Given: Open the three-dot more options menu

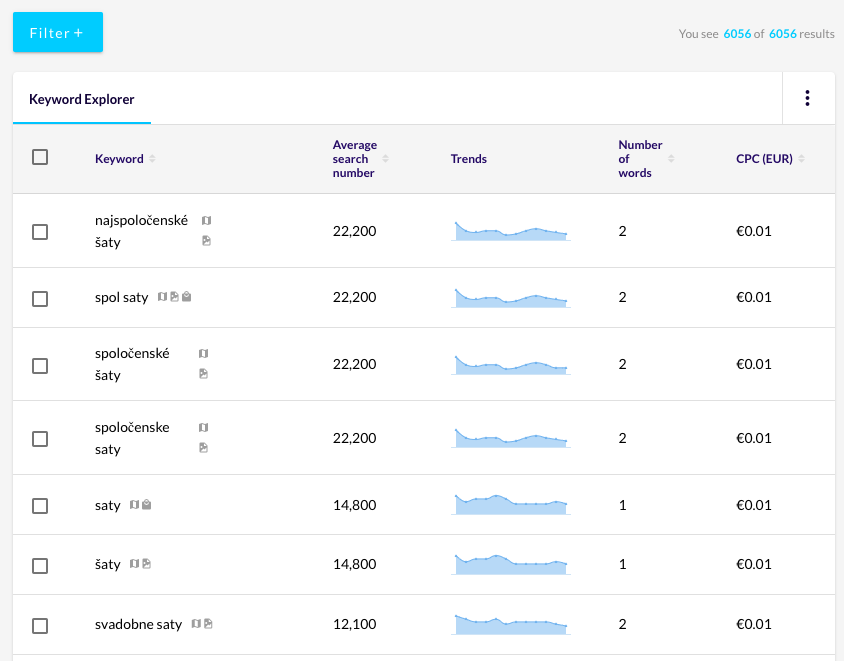Looking at the screenshot, I should click(807, 98).
